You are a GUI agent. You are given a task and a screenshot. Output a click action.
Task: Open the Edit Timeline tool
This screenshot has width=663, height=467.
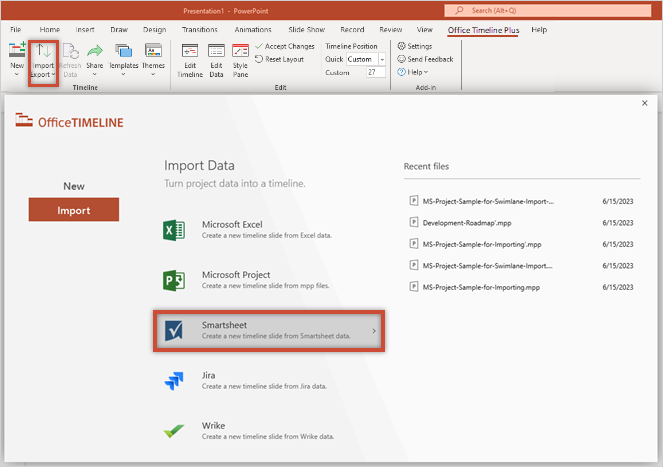(x=190, y=61)
